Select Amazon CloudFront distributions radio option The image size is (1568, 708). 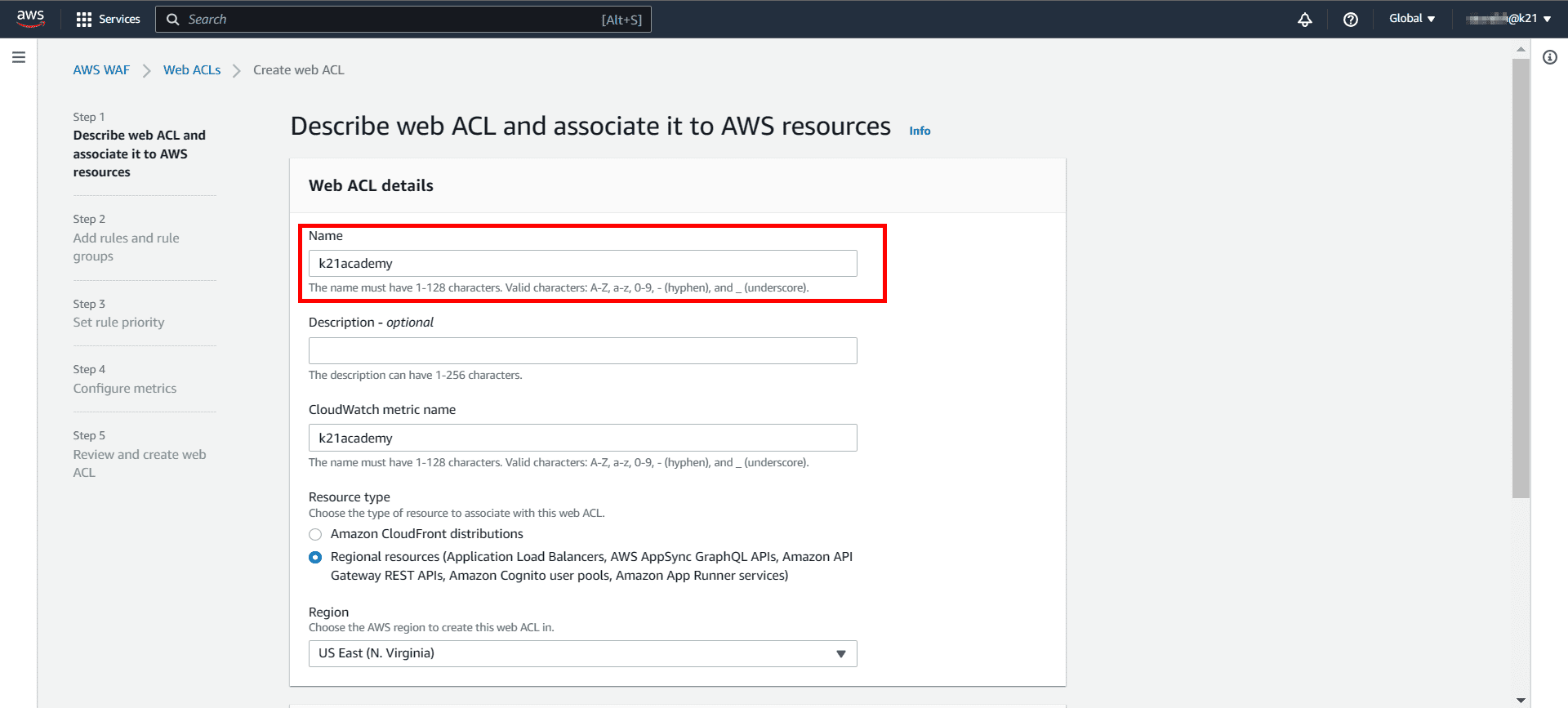pos(315,535)
